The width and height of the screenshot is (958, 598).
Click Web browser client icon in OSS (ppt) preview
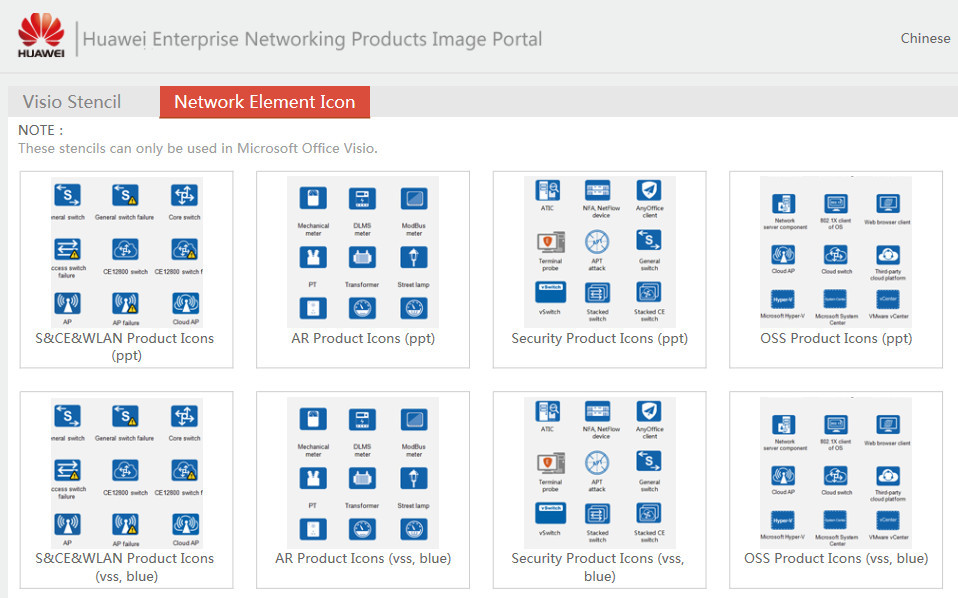click(887, 204)
